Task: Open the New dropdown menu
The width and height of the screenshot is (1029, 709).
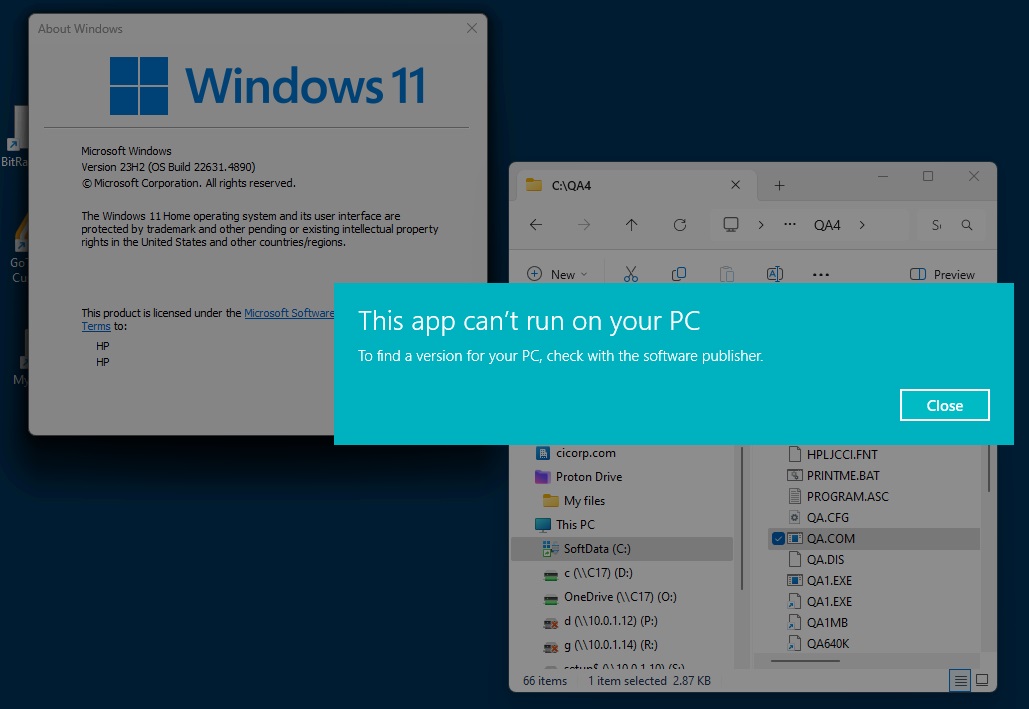Action: click(557, 274)
